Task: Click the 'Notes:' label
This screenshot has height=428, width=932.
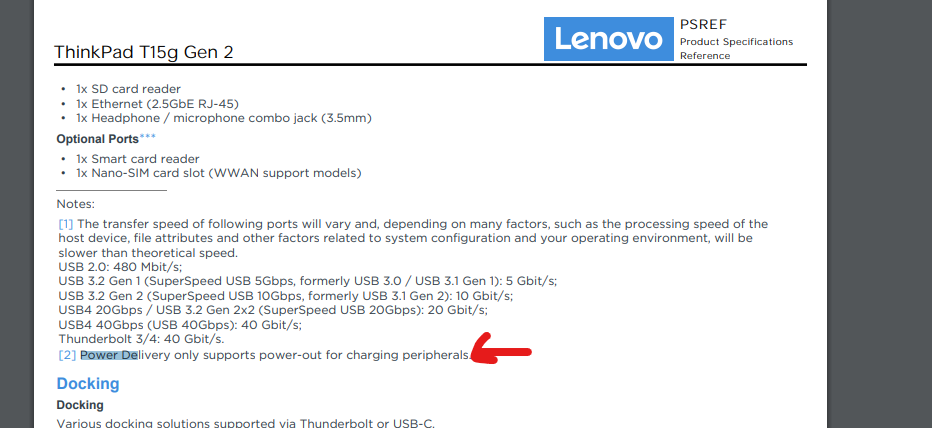Action: (76, 204)
